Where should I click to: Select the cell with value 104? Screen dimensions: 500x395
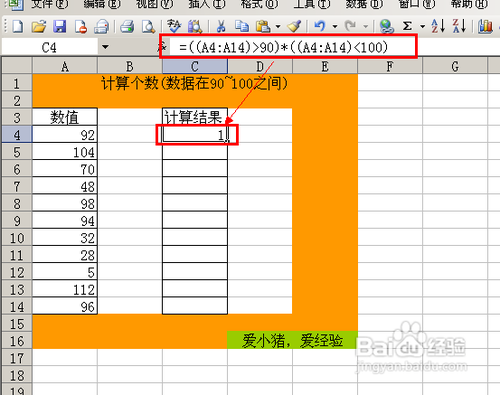tap(65, 152)
